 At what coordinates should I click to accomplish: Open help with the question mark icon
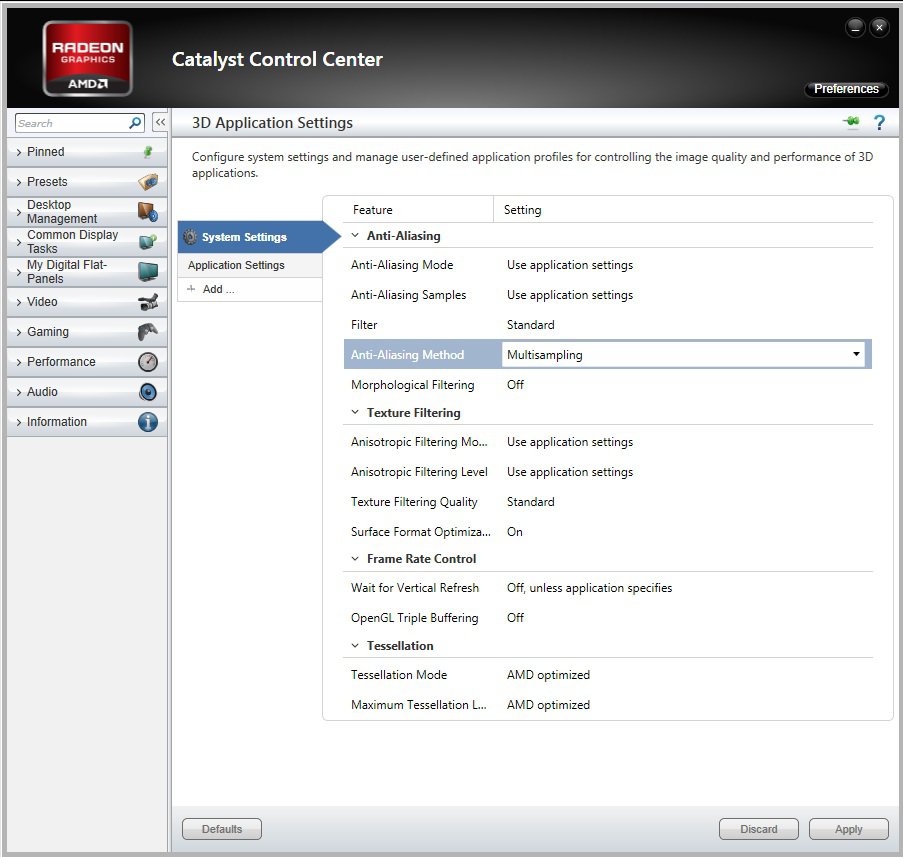tap(879, 122)
